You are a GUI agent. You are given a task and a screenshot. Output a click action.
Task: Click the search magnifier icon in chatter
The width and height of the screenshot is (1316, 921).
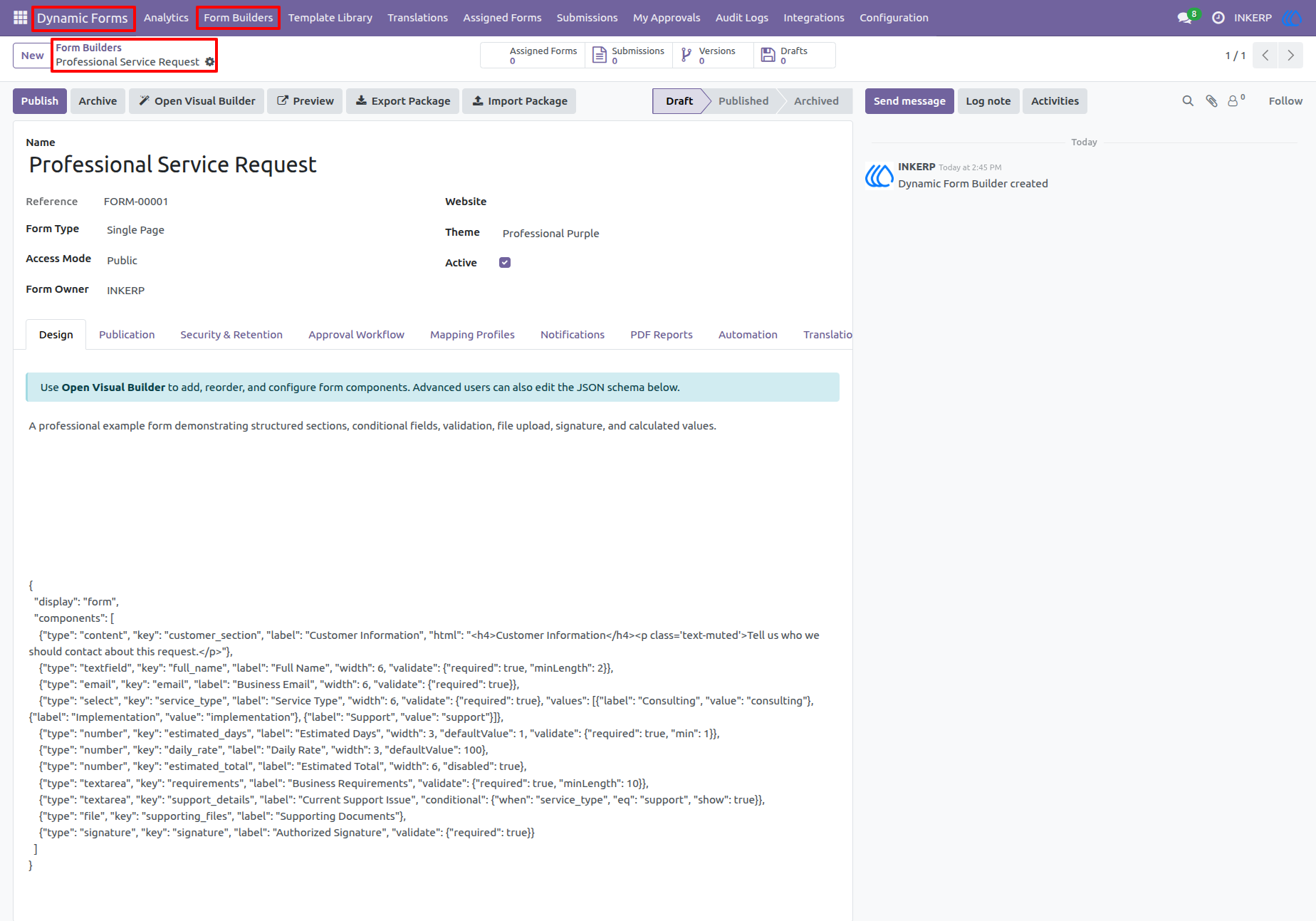[x=1188, y=101]
